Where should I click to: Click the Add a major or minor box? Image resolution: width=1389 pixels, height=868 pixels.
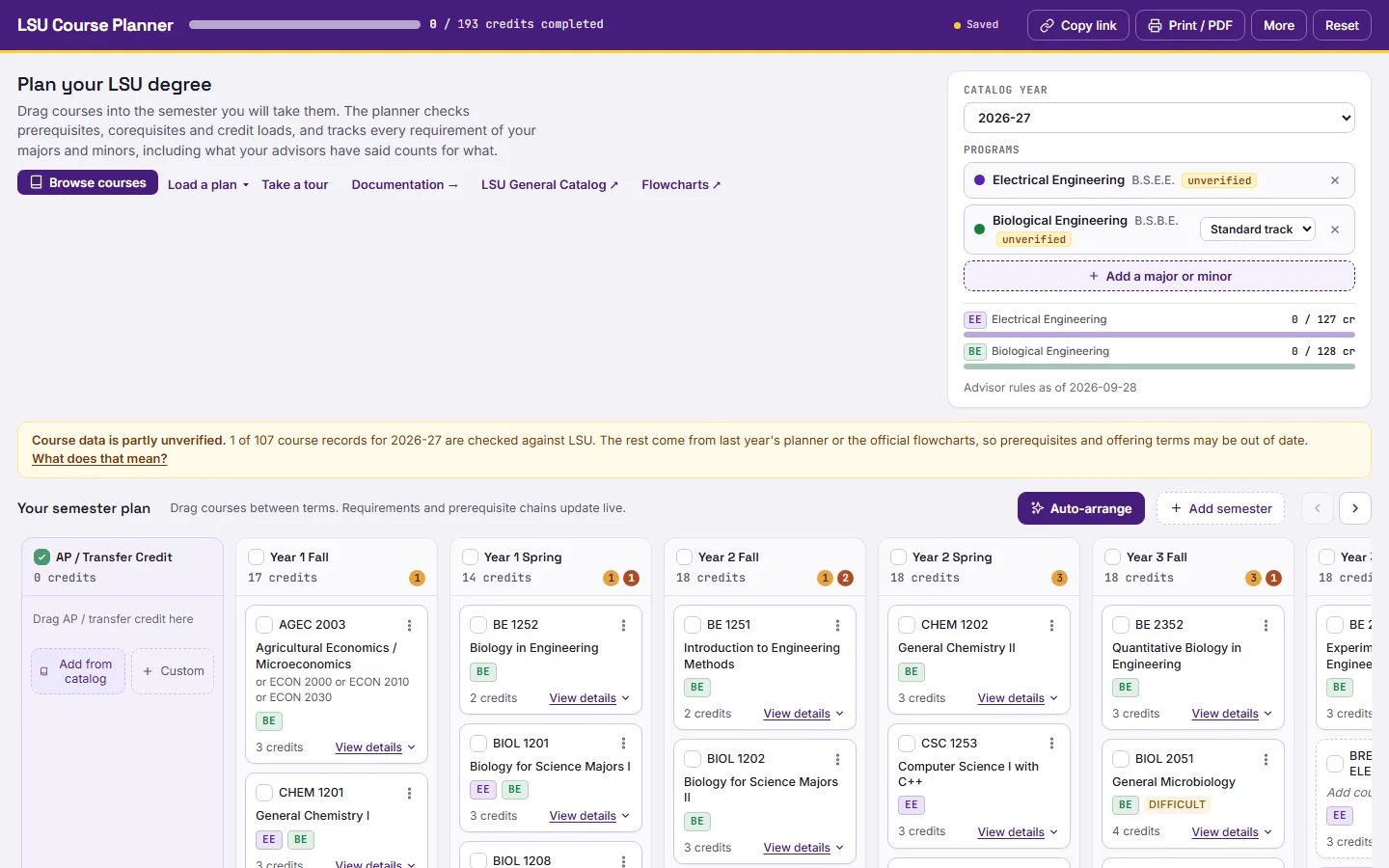tap(1159, 276)
